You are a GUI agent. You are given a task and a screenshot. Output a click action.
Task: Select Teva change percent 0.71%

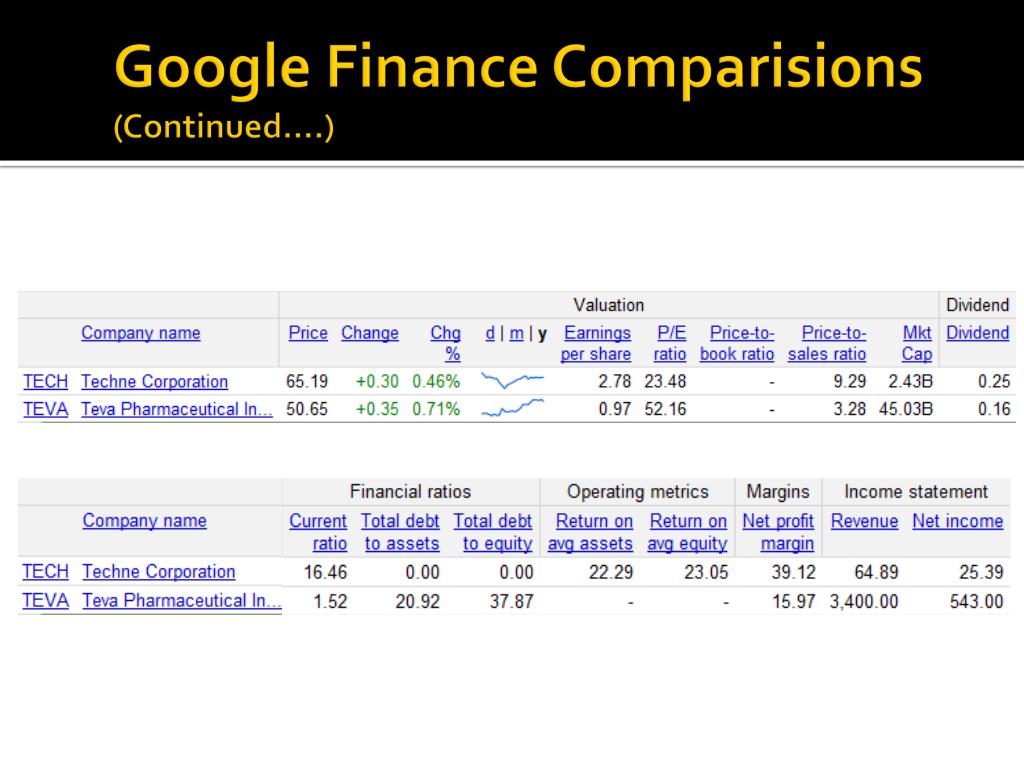[x=436, y=409]
